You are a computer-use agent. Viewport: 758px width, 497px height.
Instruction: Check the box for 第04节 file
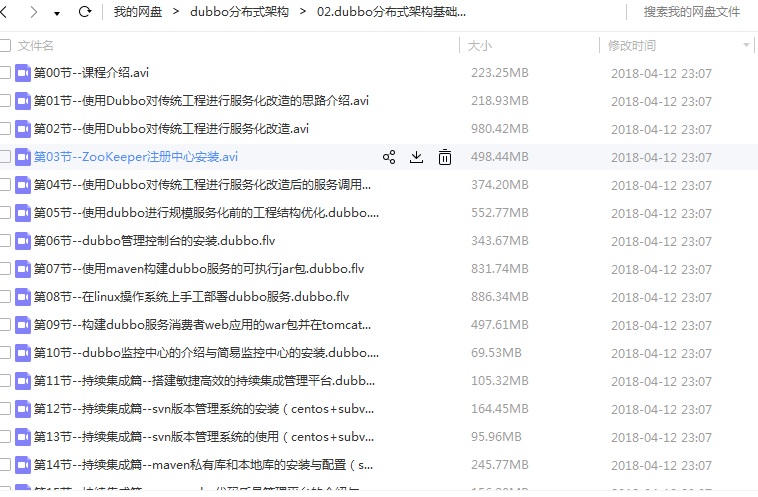[5, 185]
